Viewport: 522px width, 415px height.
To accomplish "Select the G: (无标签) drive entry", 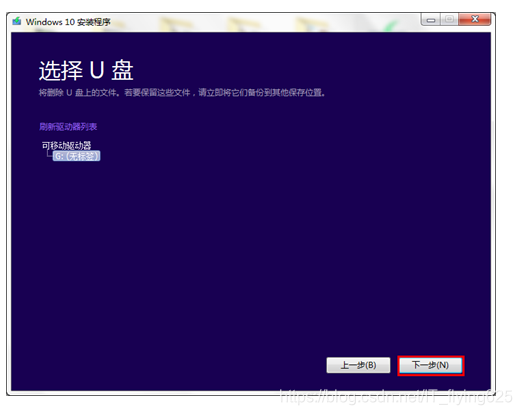I will (x=76, y=156).
